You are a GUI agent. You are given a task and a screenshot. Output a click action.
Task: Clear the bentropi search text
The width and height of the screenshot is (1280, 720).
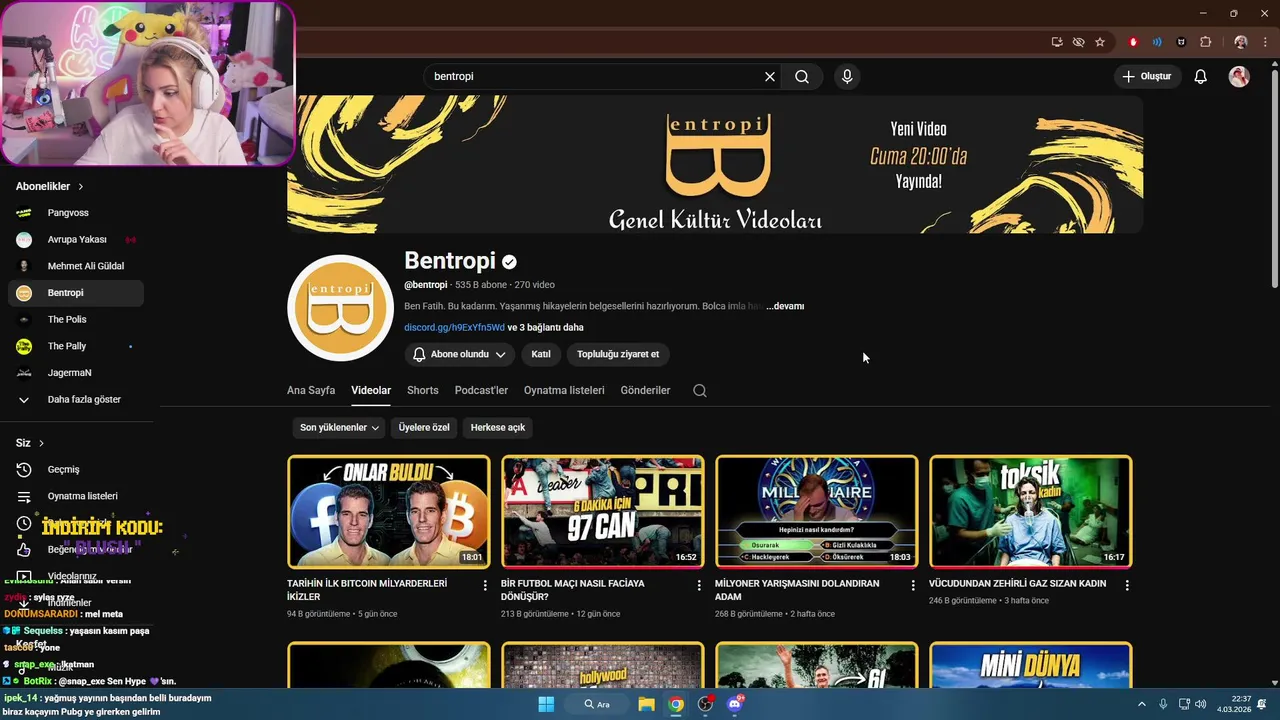pos(770,76)
